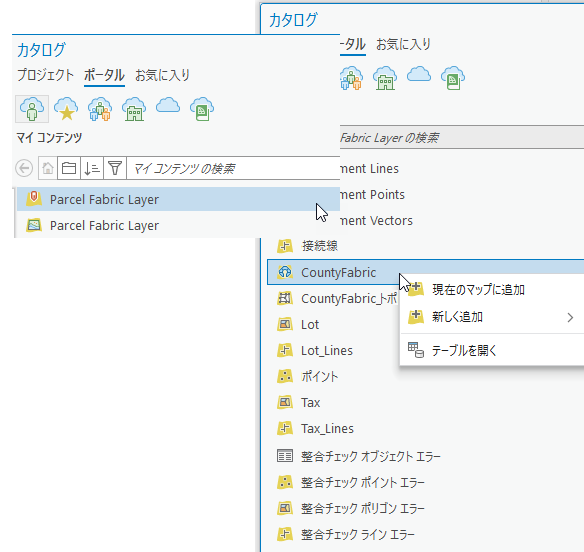Switch to the プロジェクト tab
This screenshot has width=584, height=552.
pos(45,75)
